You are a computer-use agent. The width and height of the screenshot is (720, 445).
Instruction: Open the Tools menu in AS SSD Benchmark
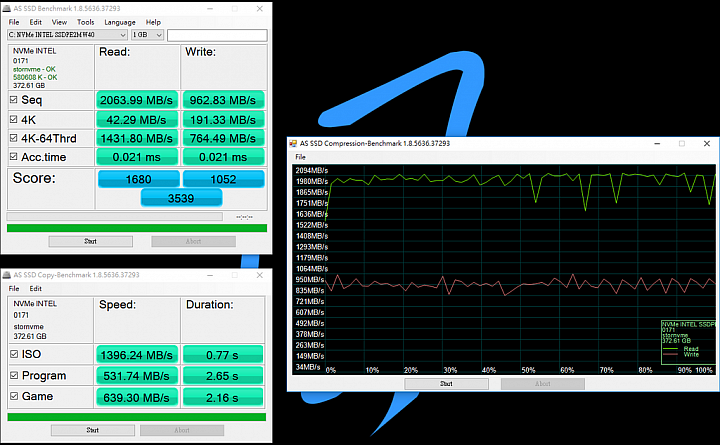tap(85, 22)
